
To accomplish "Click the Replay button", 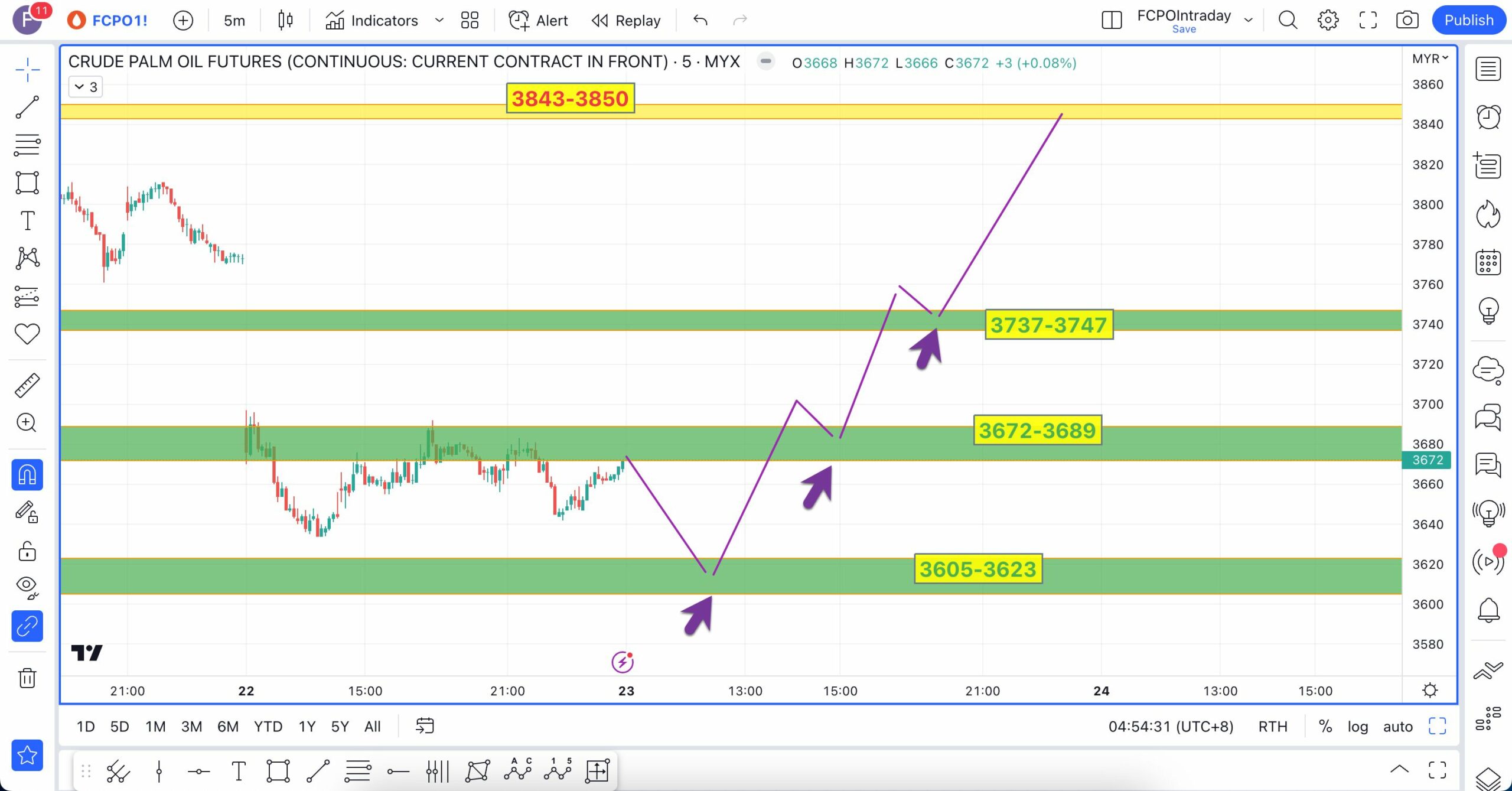I will point(626,20).
